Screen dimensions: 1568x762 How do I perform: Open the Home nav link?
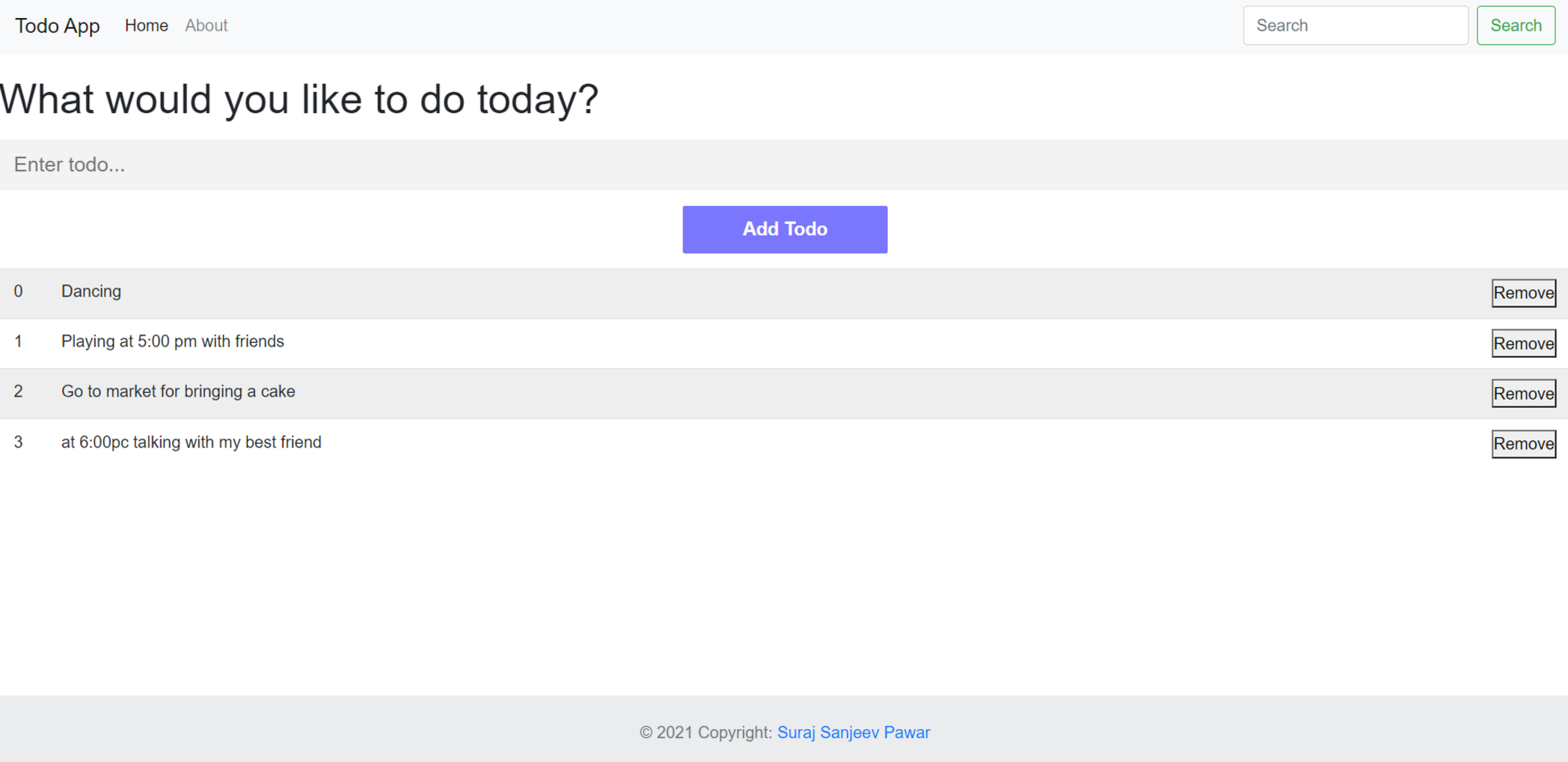[x=146, y=26]
